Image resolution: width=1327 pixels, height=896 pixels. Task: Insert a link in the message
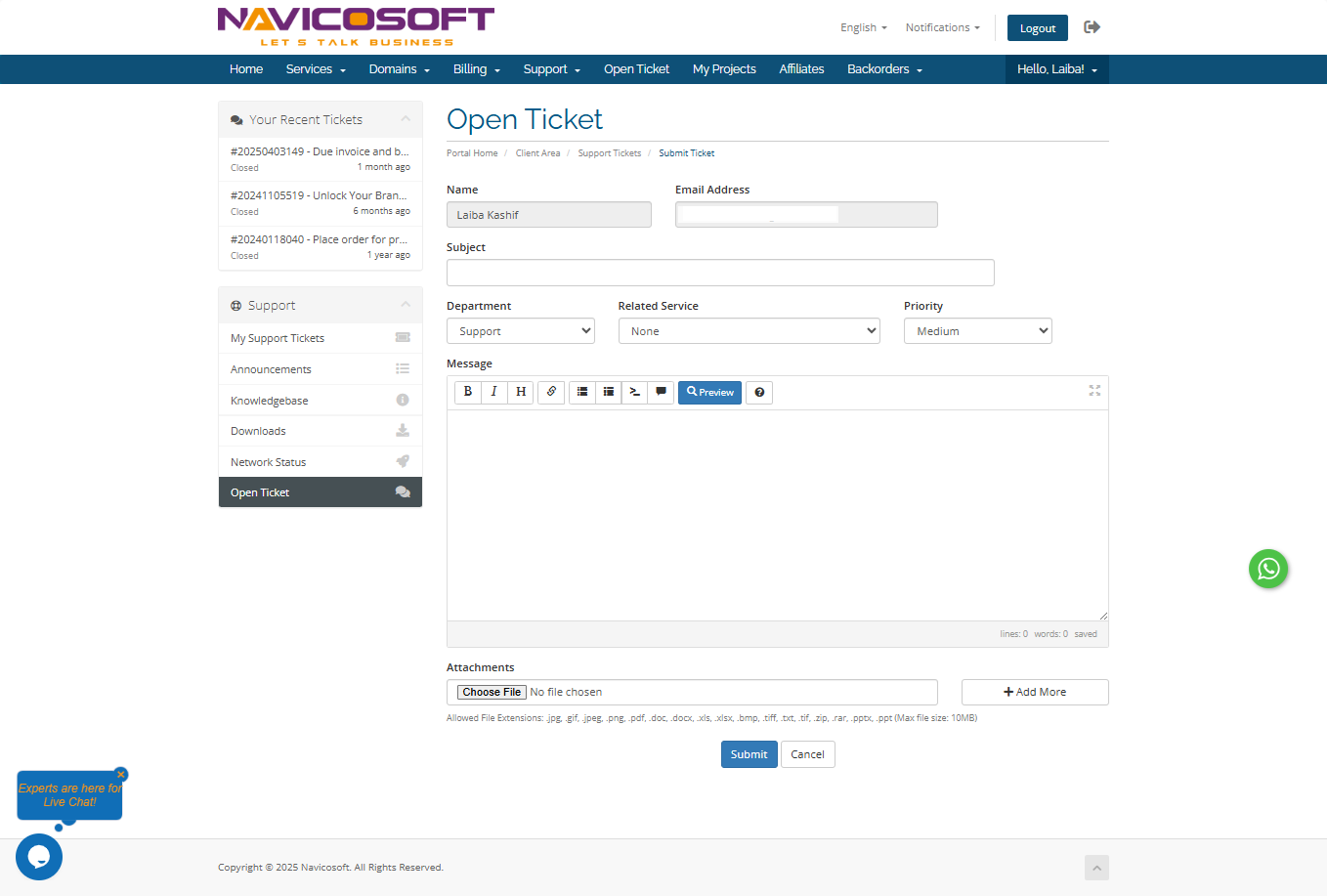point(551,392)
